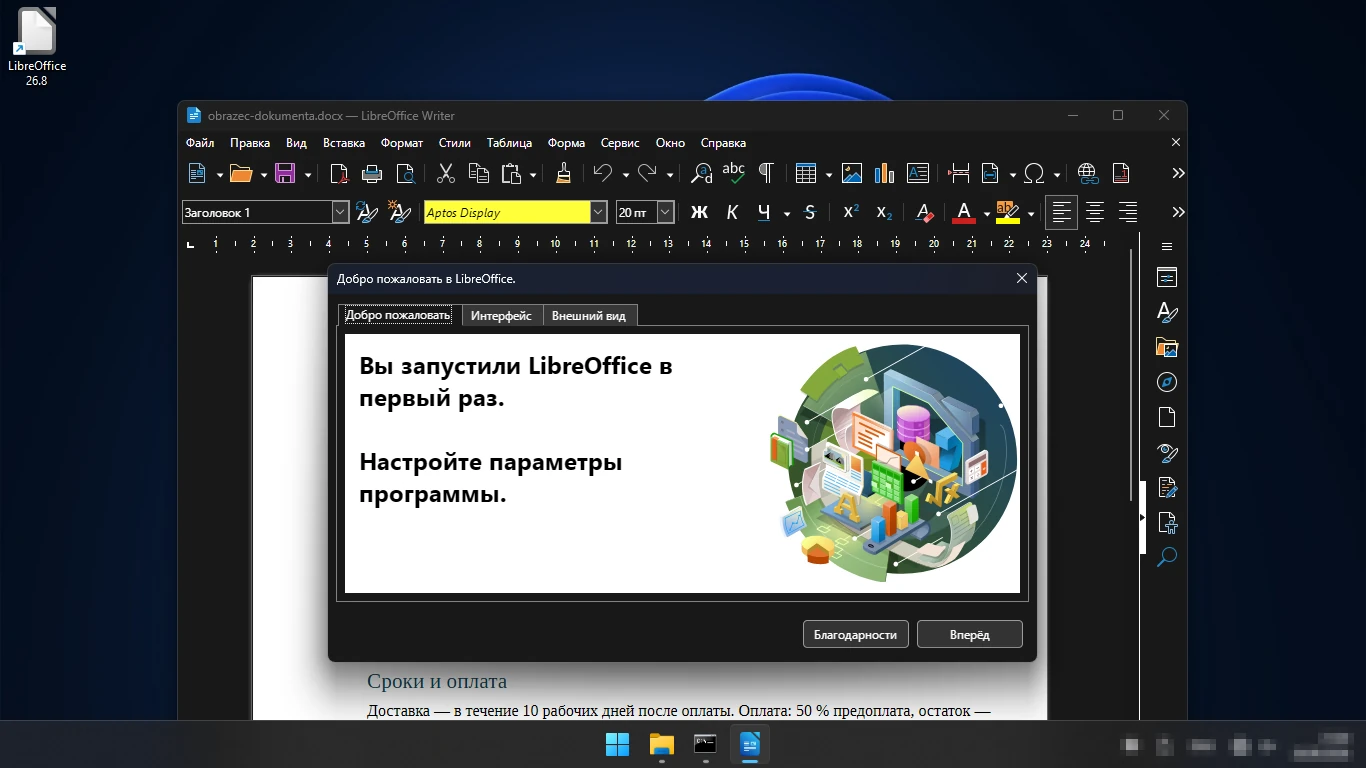The width and height of the screenshot is (1366, 768).
Task: Open the Заголовок 1 paragraph style dropdown
Action: tap(340, 212)
